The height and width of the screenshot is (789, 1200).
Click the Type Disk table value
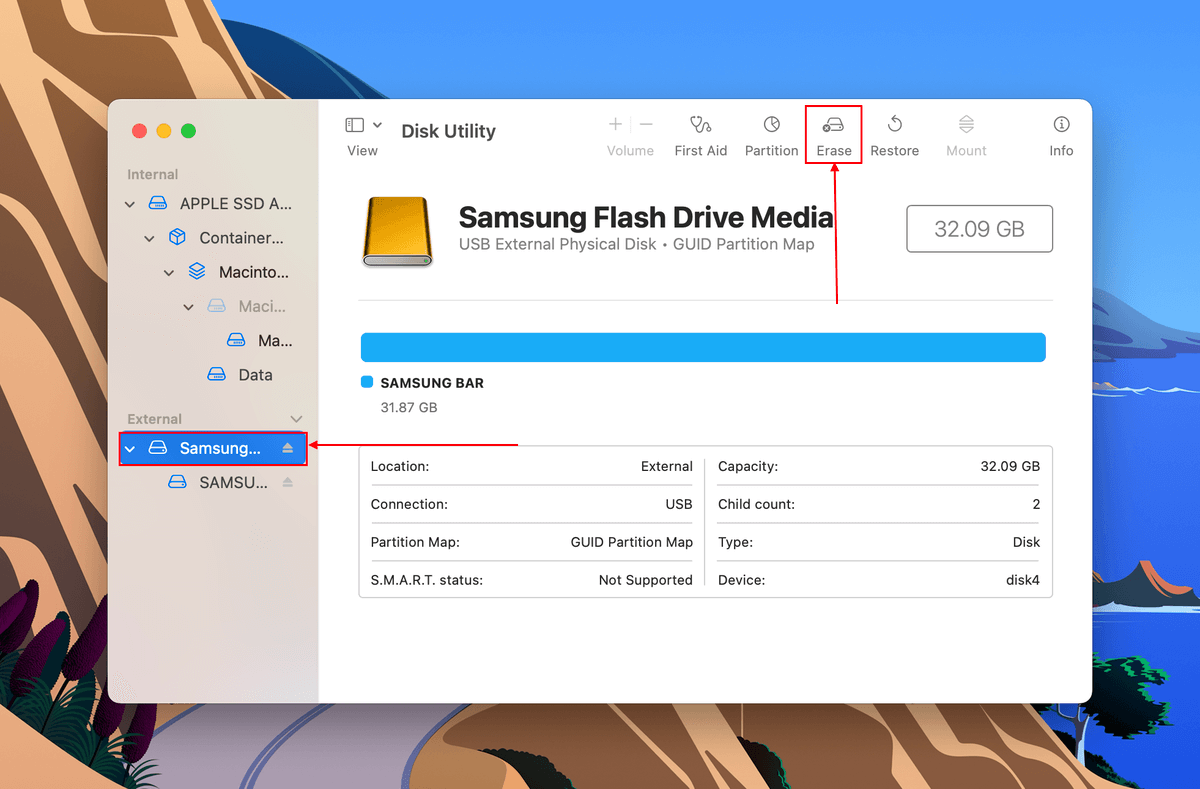pyautogui.click(x=1026, y=542)
